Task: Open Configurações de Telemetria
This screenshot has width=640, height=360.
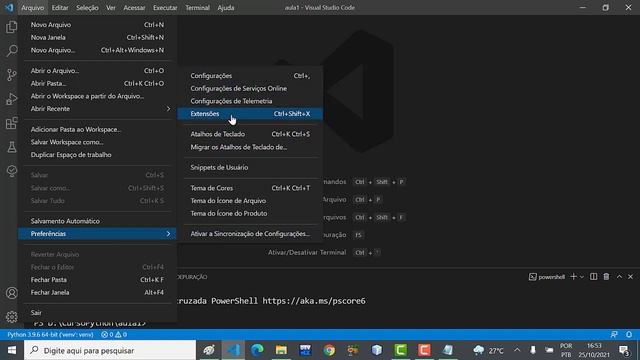Action: point(250,101)
